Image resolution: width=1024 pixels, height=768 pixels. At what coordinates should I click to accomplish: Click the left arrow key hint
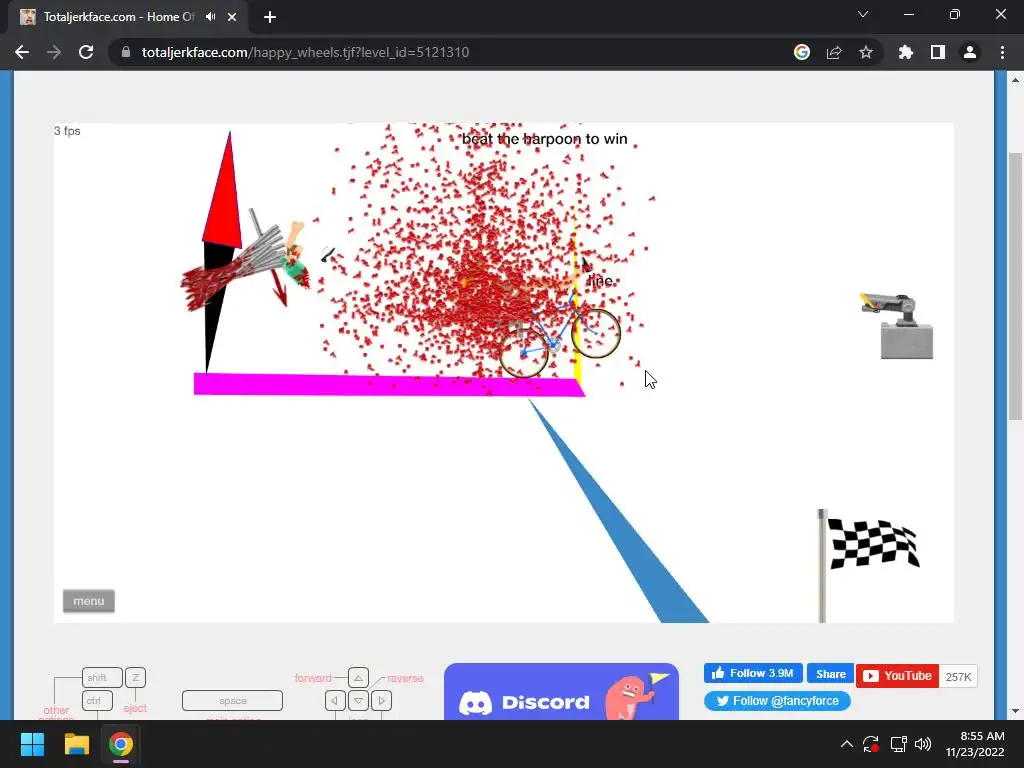point(335,701)
